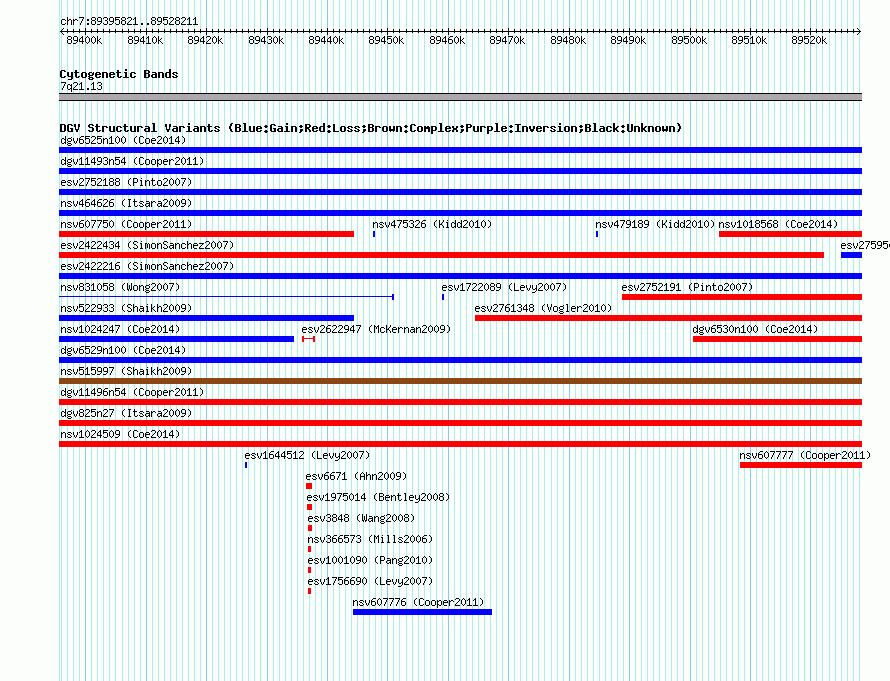
Task: Select the nsv607750 (Cooper2011) red loss bar
Action: pyautogui.click(x=207, y=234)
